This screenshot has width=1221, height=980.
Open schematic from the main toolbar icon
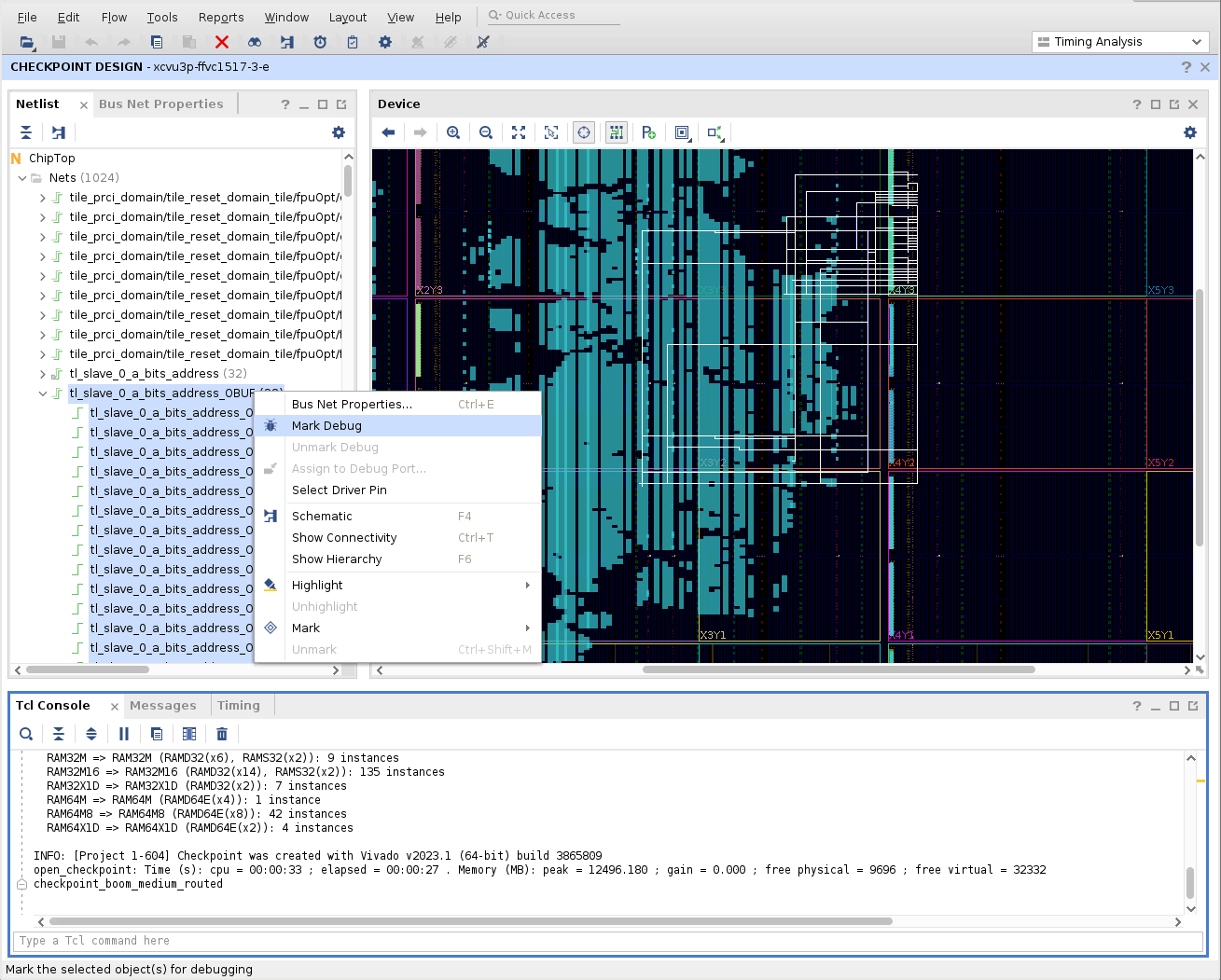[x=287, y=42]
